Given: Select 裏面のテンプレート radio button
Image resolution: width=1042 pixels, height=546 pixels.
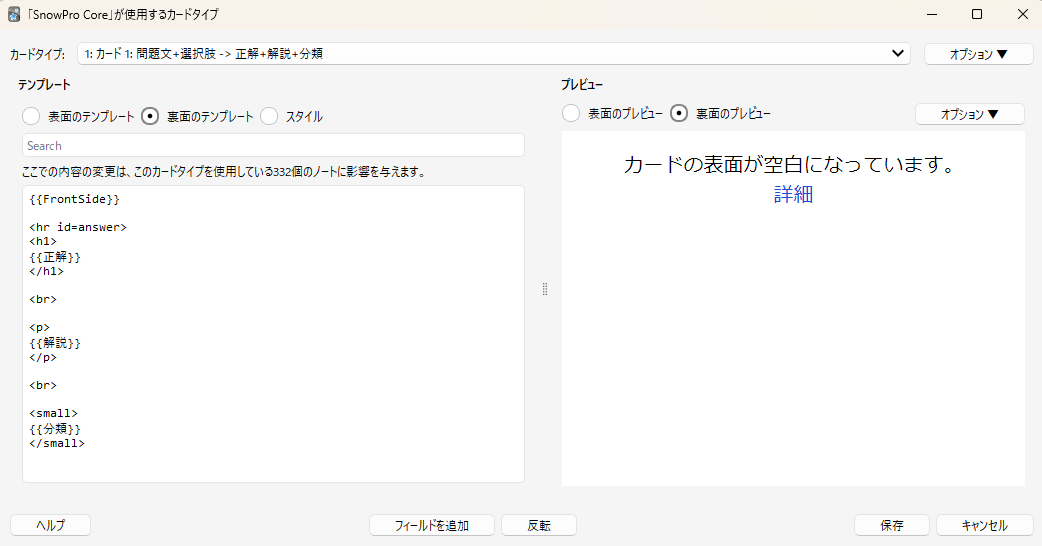Looking at the screenshot, I should coord(150,116).
